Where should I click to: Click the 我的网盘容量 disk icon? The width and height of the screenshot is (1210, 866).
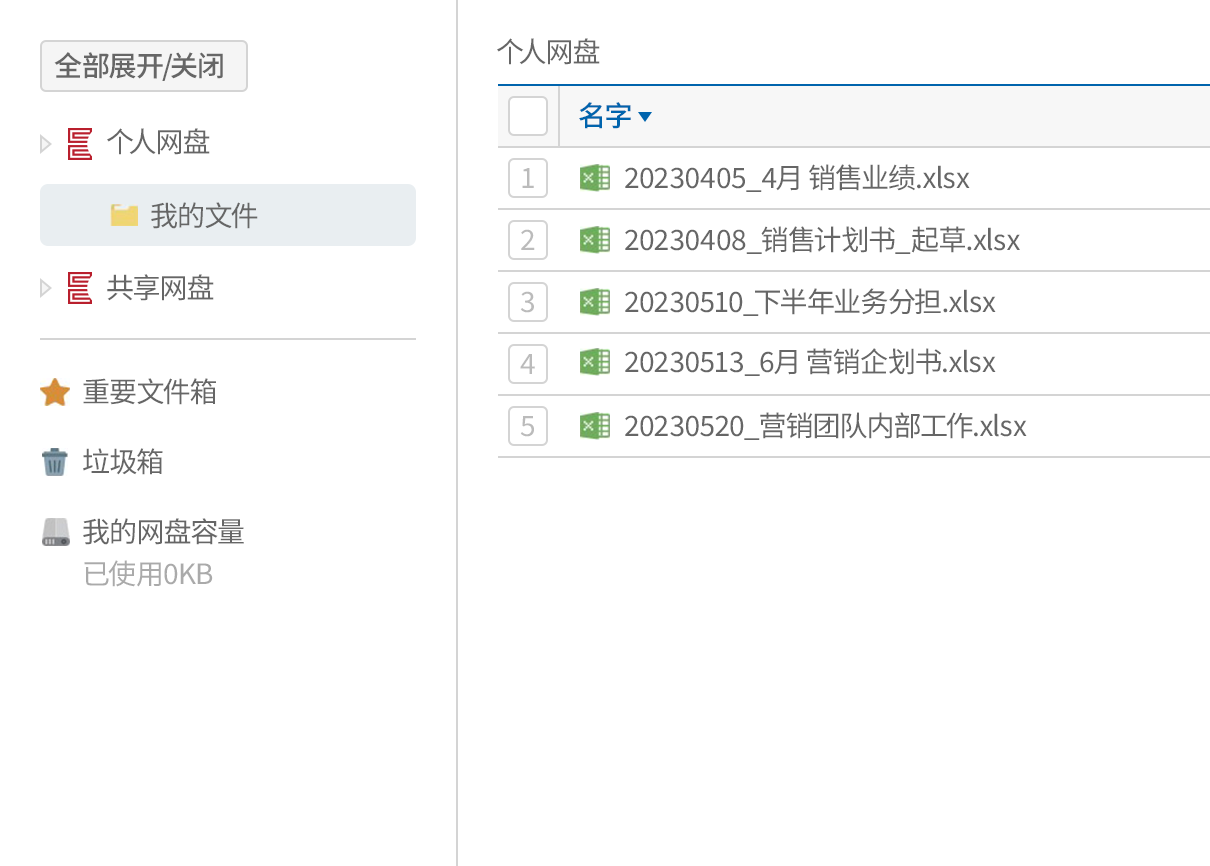pos(56,532)
